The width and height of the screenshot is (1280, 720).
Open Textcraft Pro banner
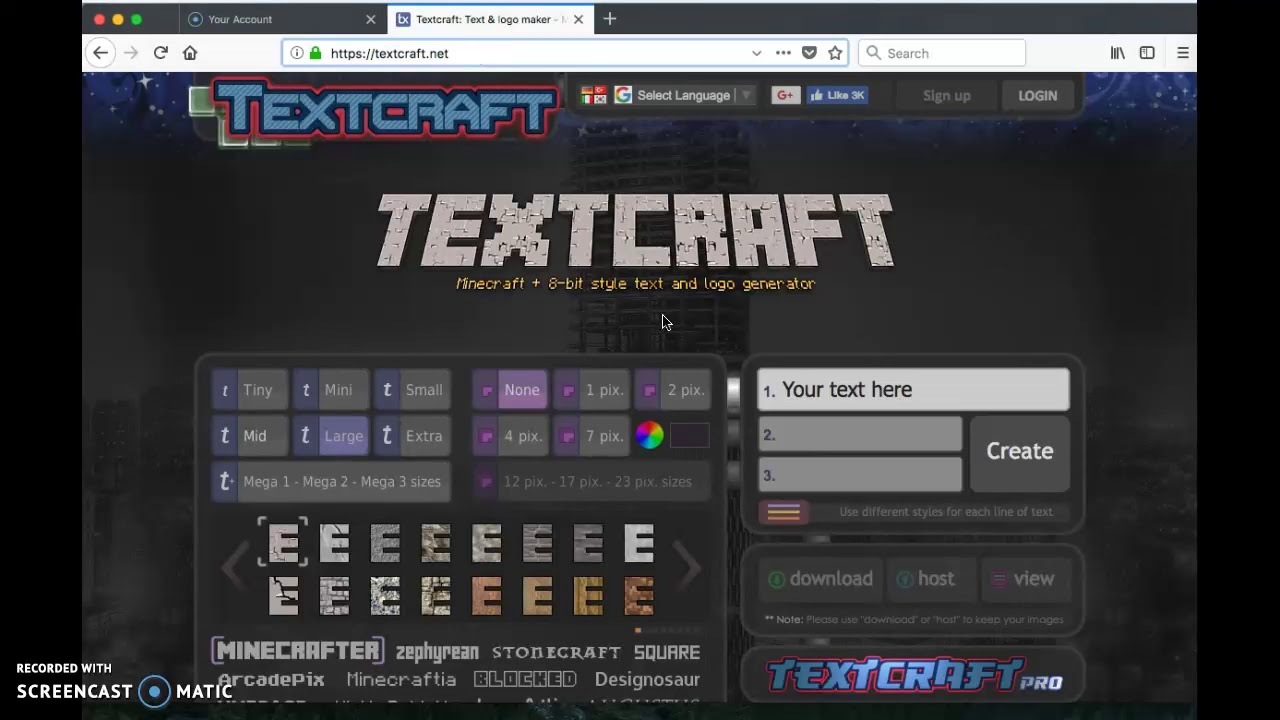click(913, 675)
